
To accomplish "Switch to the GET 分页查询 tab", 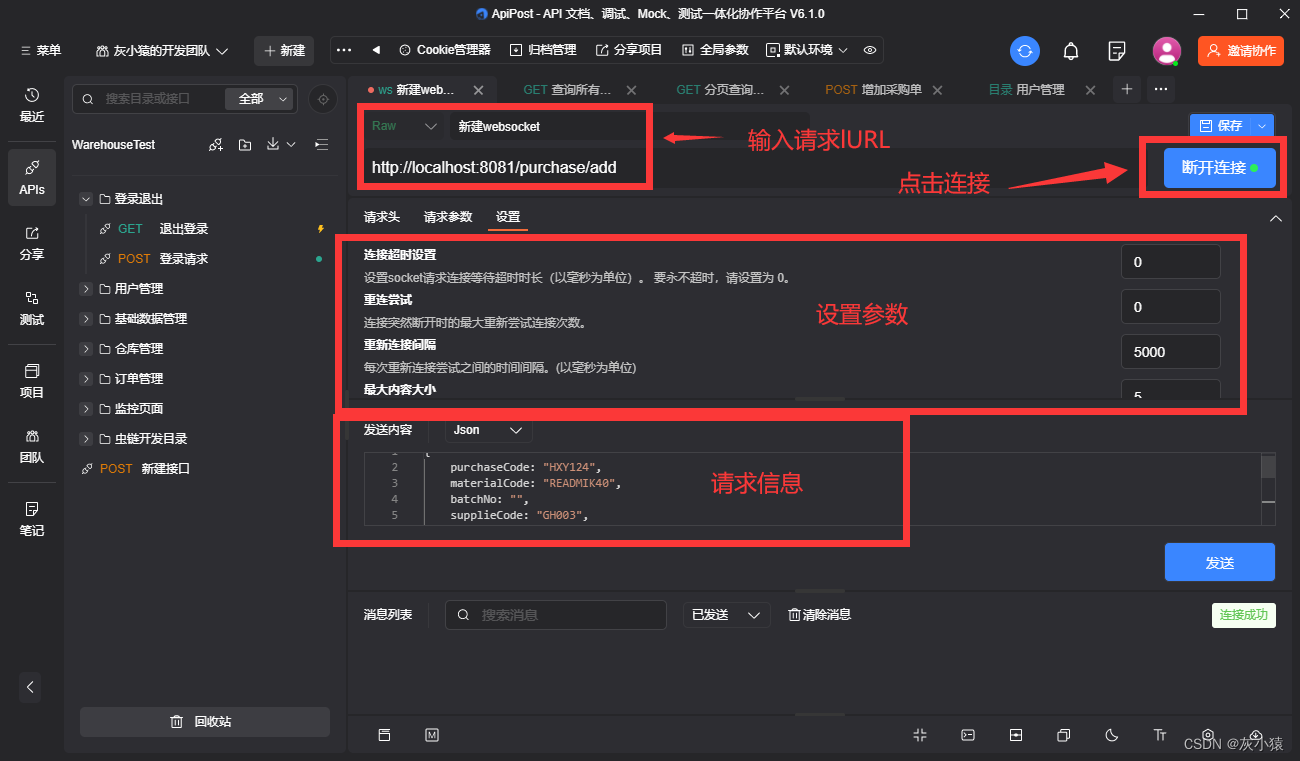I will point(720,90).
